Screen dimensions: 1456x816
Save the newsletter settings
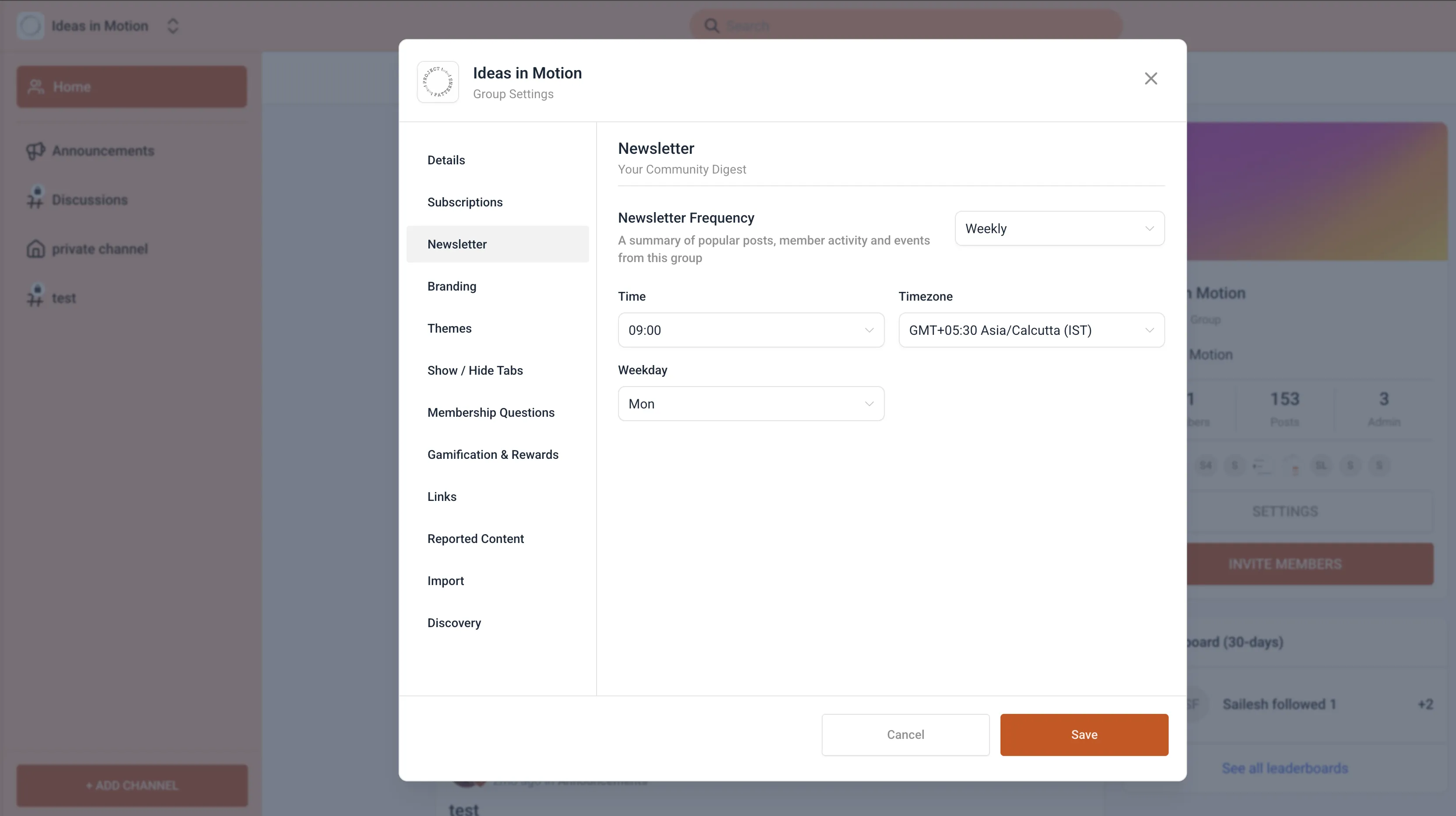tap(1084, 734)
